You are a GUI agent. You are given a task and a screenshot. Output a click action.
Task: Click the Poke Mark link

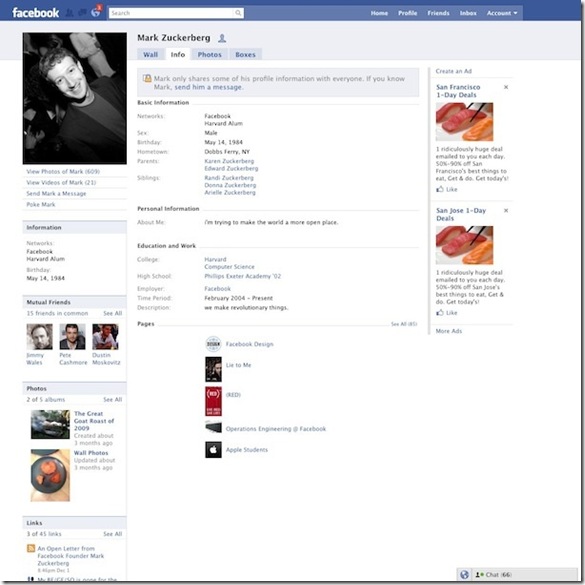click(x=41, y=204)
